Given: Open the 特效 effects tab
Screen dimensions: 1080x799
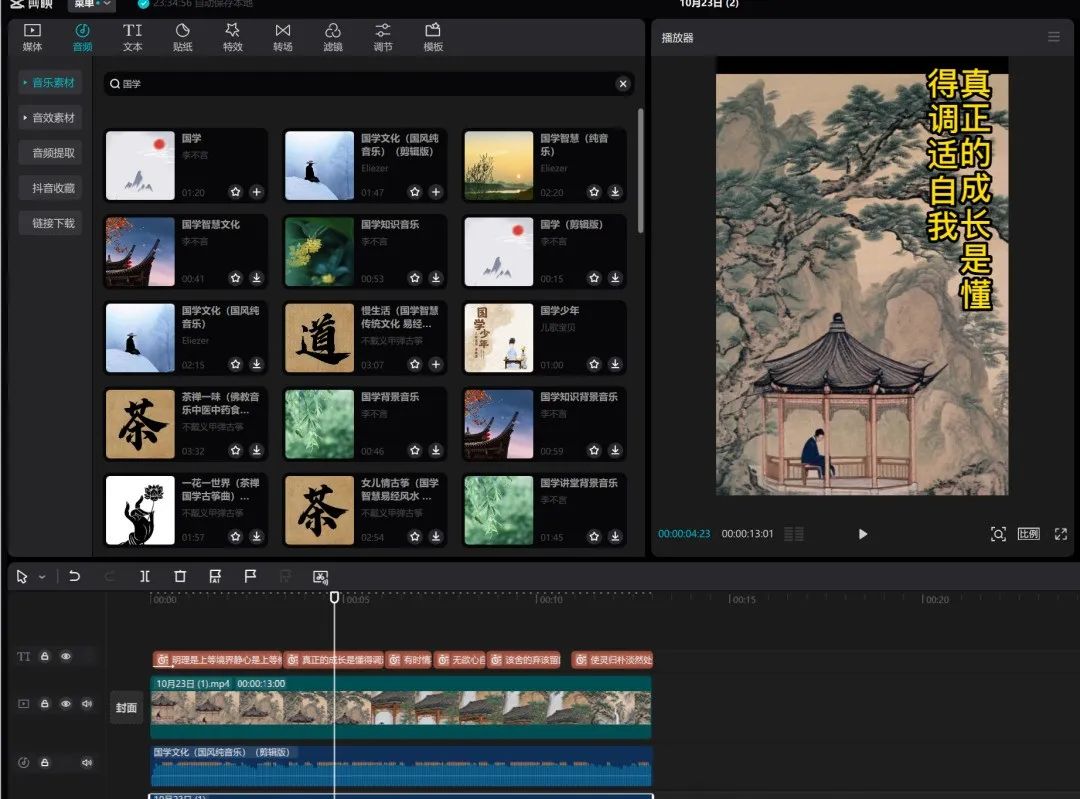Looking at the screenshot, I should tap(233, 37).
